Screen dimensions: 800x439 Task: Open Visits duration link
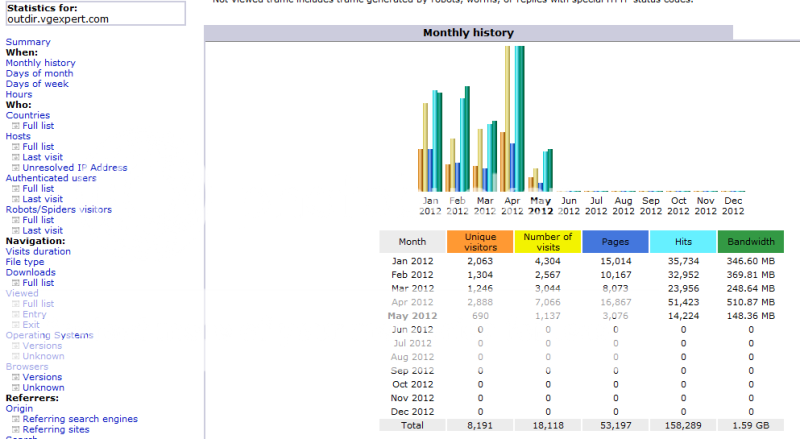pos(38,251)
